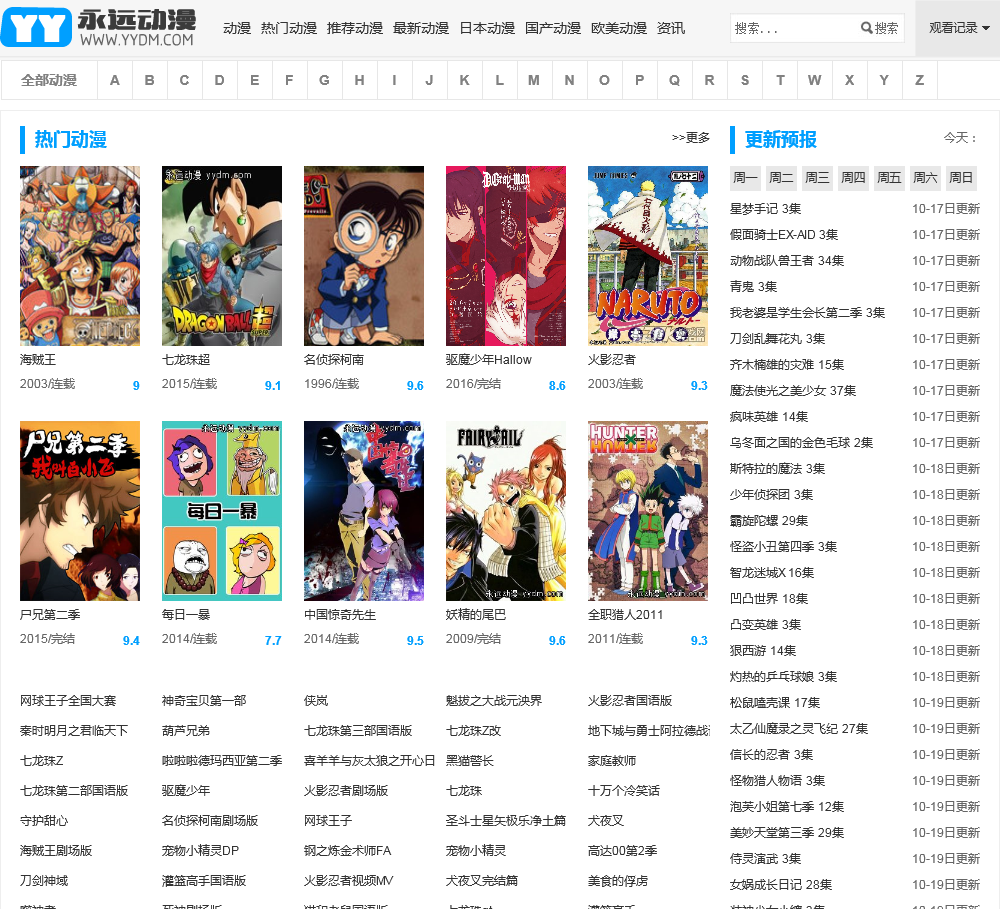Select the 全部动漫 filter tab
Viewport: 1000px width, 909px height.
[49, 80]
